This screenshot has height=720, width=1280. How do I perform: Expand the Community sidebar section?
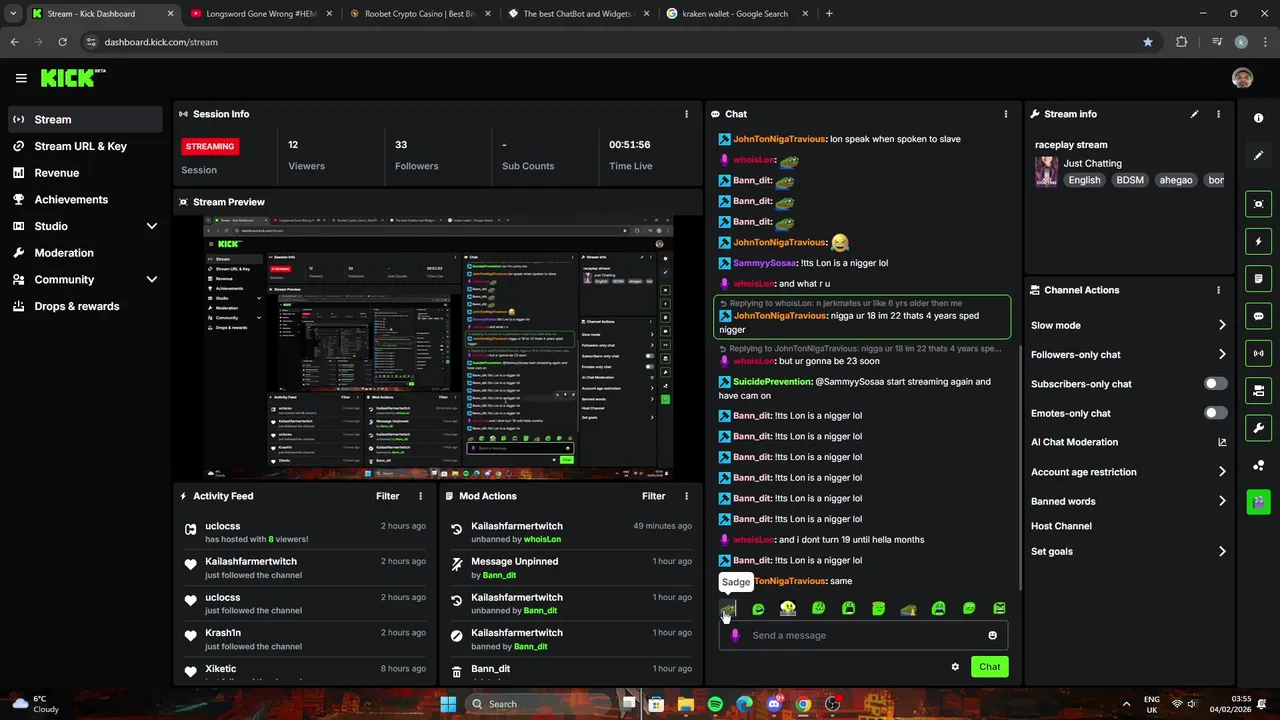tap(152, 280)
